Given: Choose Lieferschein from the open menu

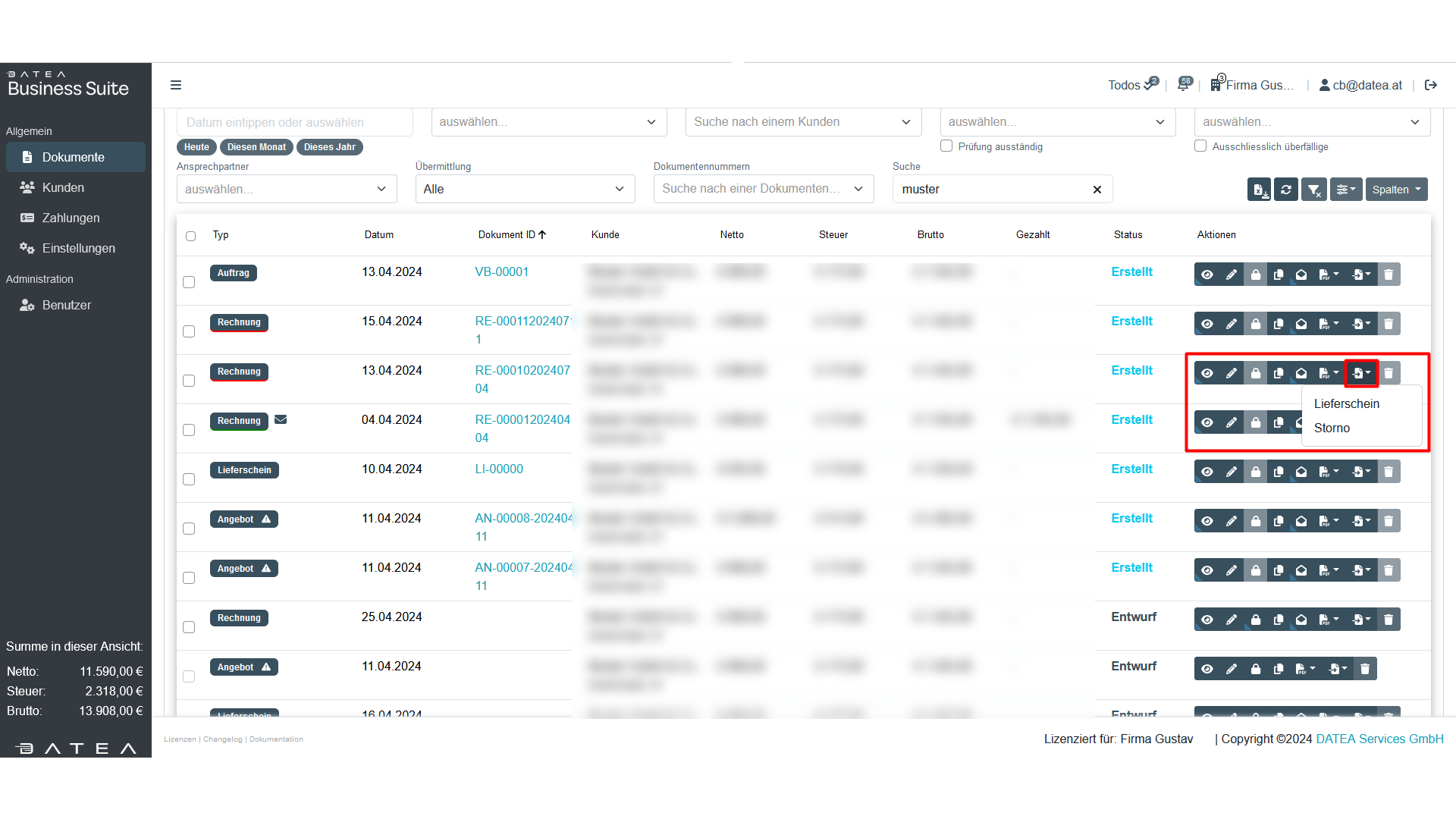Looking at the screenshot, I should tap(1347, 403).
